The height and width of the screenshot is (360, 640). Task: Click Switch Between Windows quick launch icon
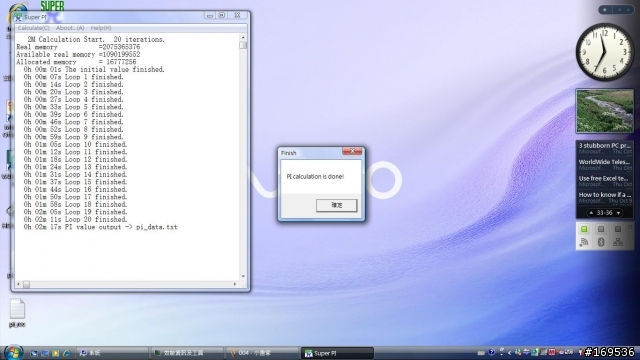45,353
